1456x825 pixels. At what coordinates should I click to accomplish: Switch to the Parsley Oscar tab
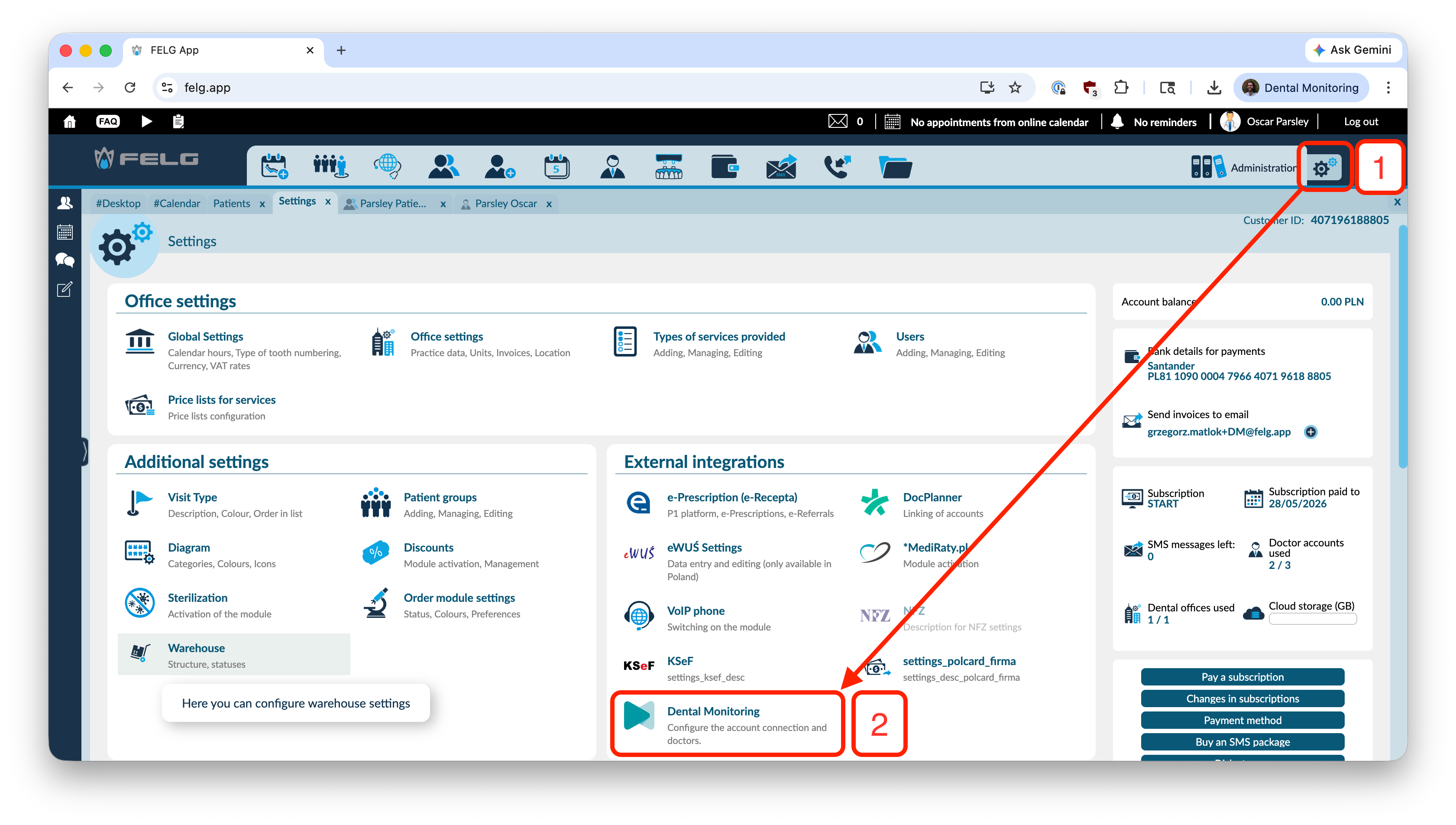coord(506,203)
